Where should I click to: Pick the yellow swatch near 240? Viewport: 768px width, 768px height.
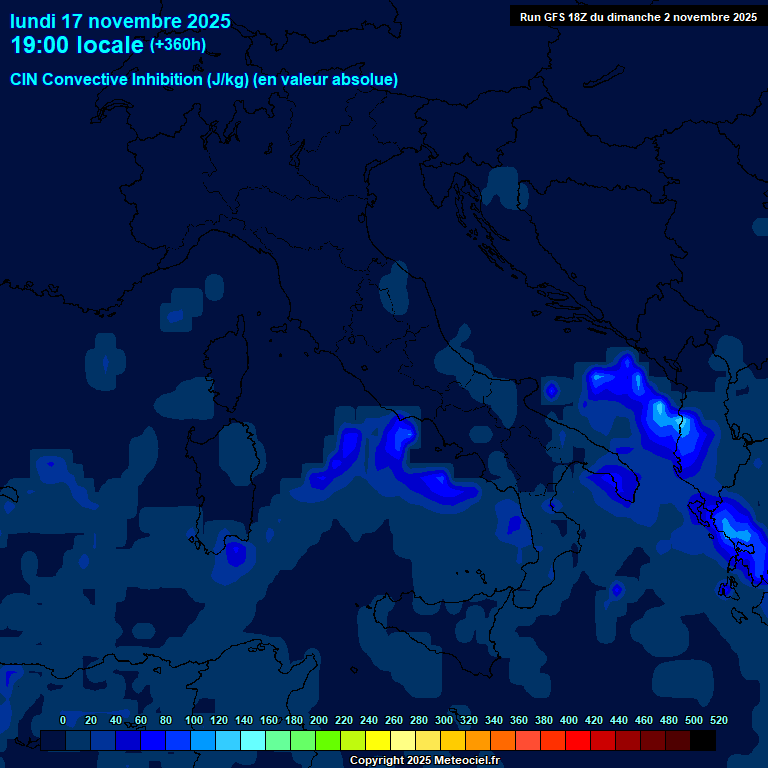coord(378,741)
